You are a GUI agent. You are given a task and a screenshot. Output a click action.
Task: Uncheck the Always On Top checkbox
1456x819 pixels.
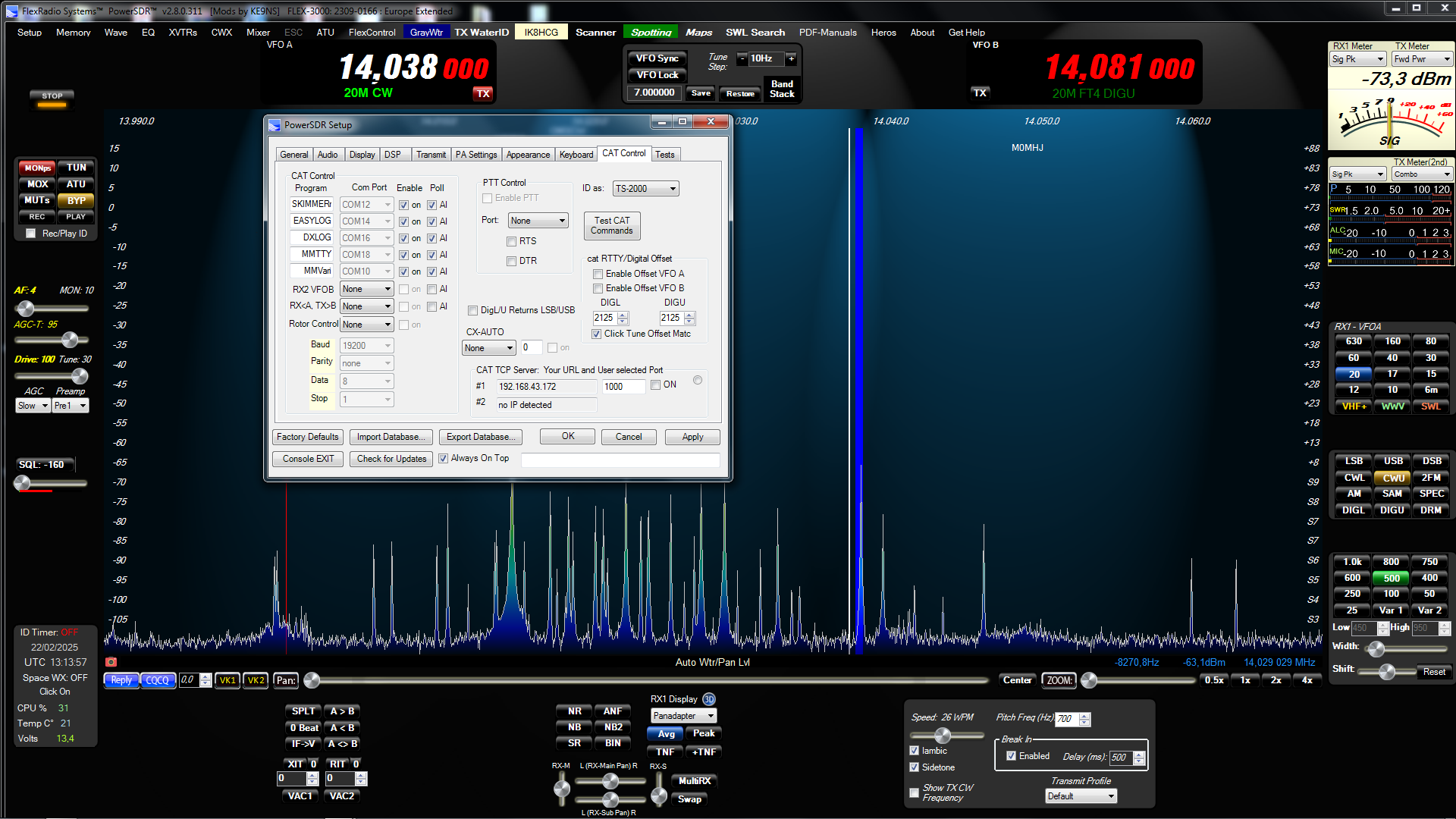tap(444, 459)
